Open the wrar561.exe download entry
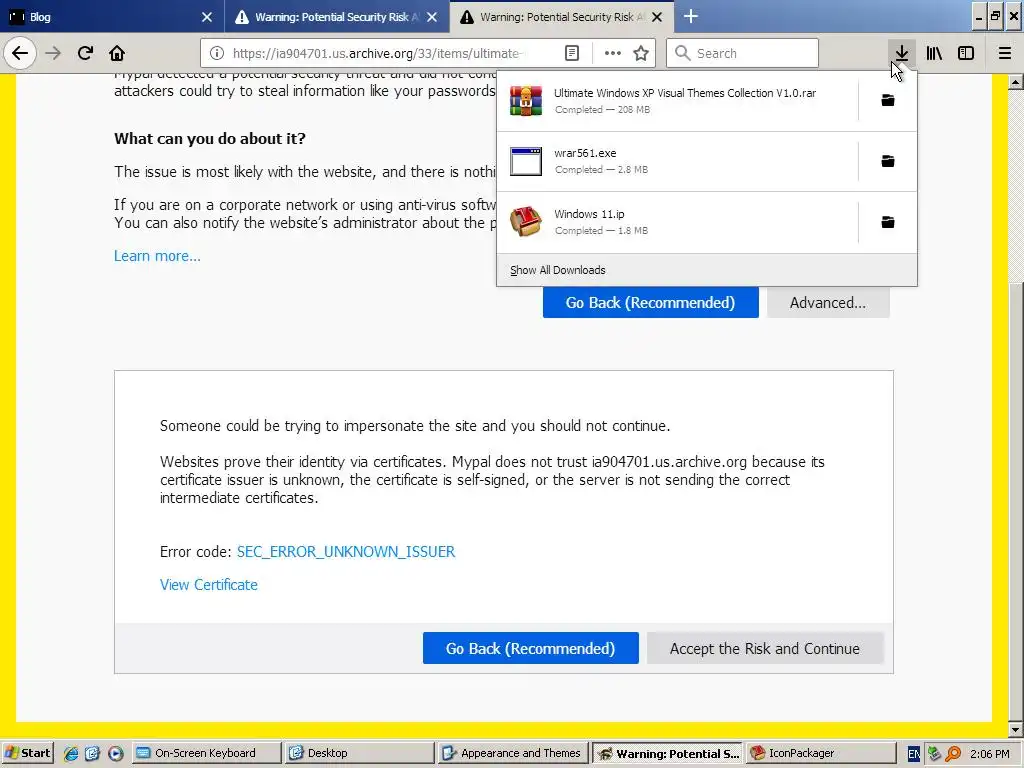This screenshot has width=1024, height=768. pos(677,161)
